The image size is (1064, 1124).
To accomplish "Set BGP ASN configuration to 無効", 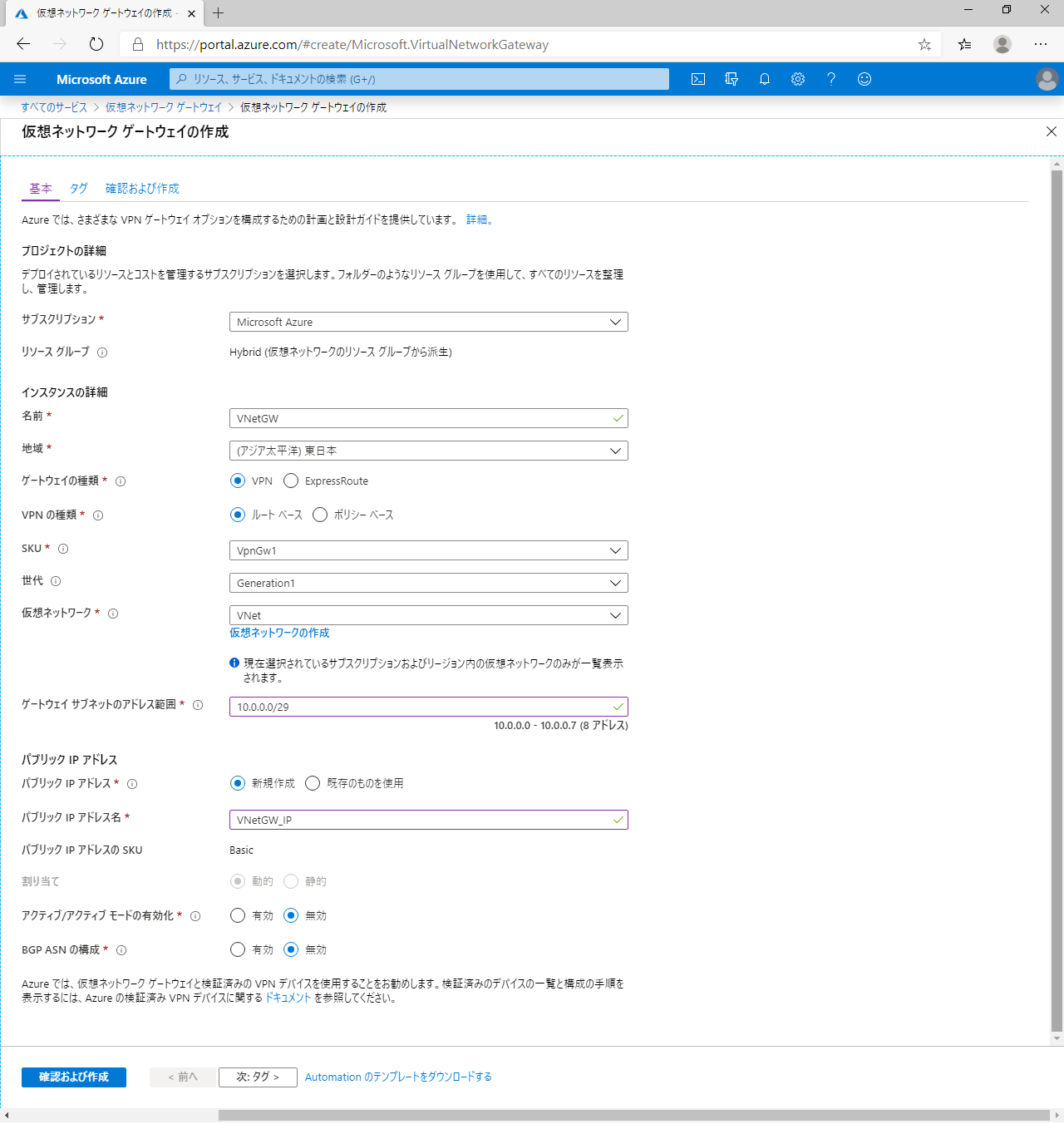I will (291, 949).
